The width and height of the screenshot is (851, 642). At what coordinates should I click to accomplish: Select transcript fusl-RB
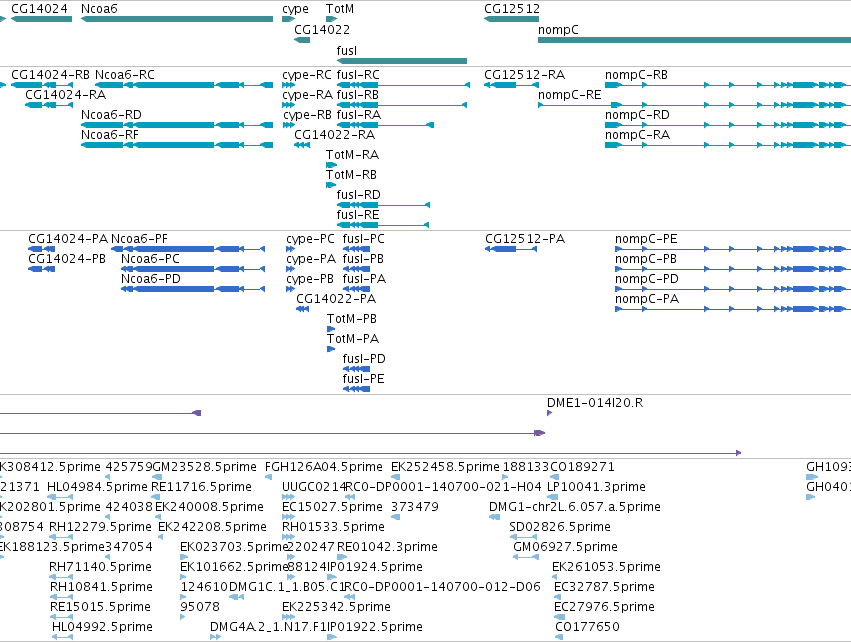point(402,105)
